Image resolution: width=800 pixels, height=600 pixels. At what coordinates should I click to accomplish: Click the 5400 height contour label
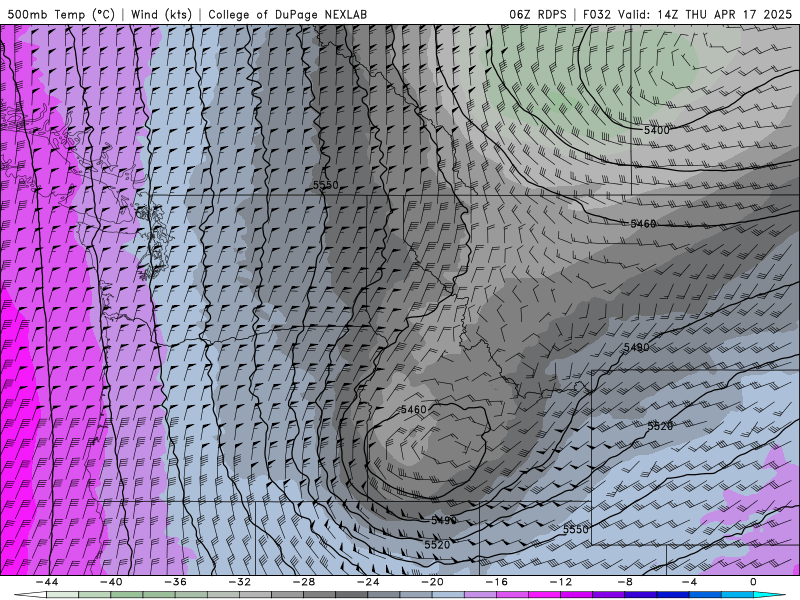tap(657, 130)
